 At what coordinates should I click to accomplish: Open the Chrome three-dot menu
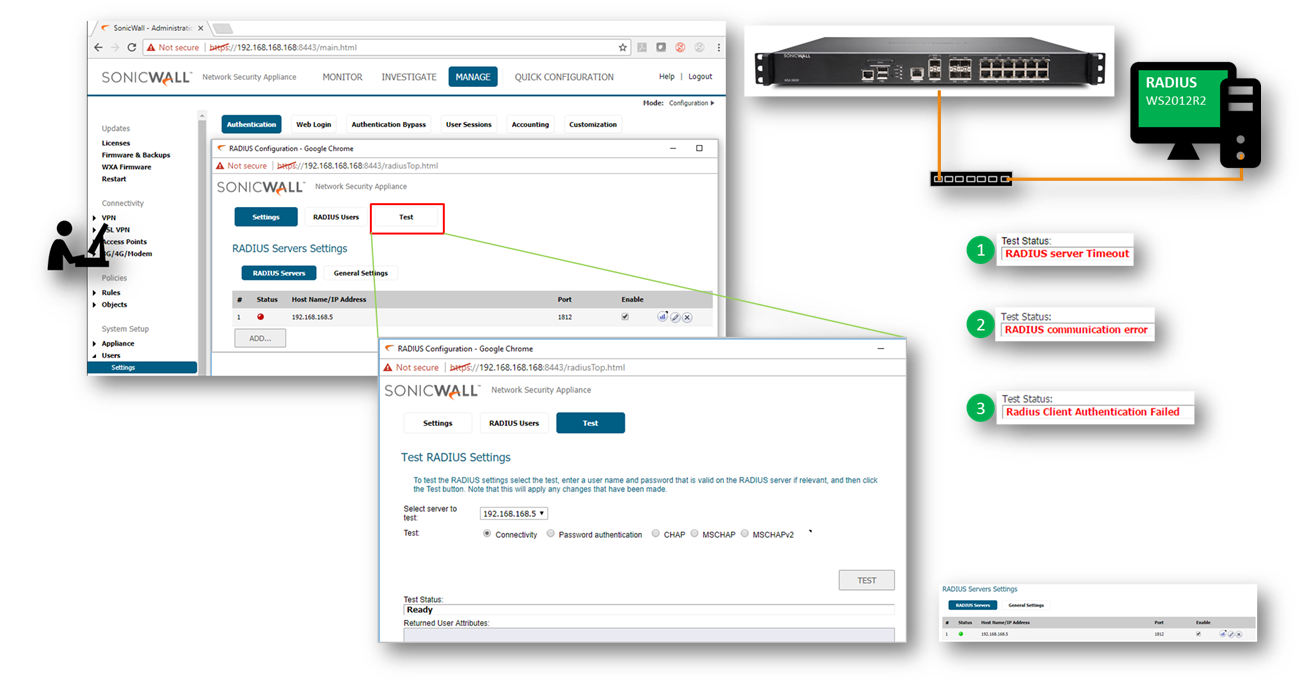[x=718, y=47]
